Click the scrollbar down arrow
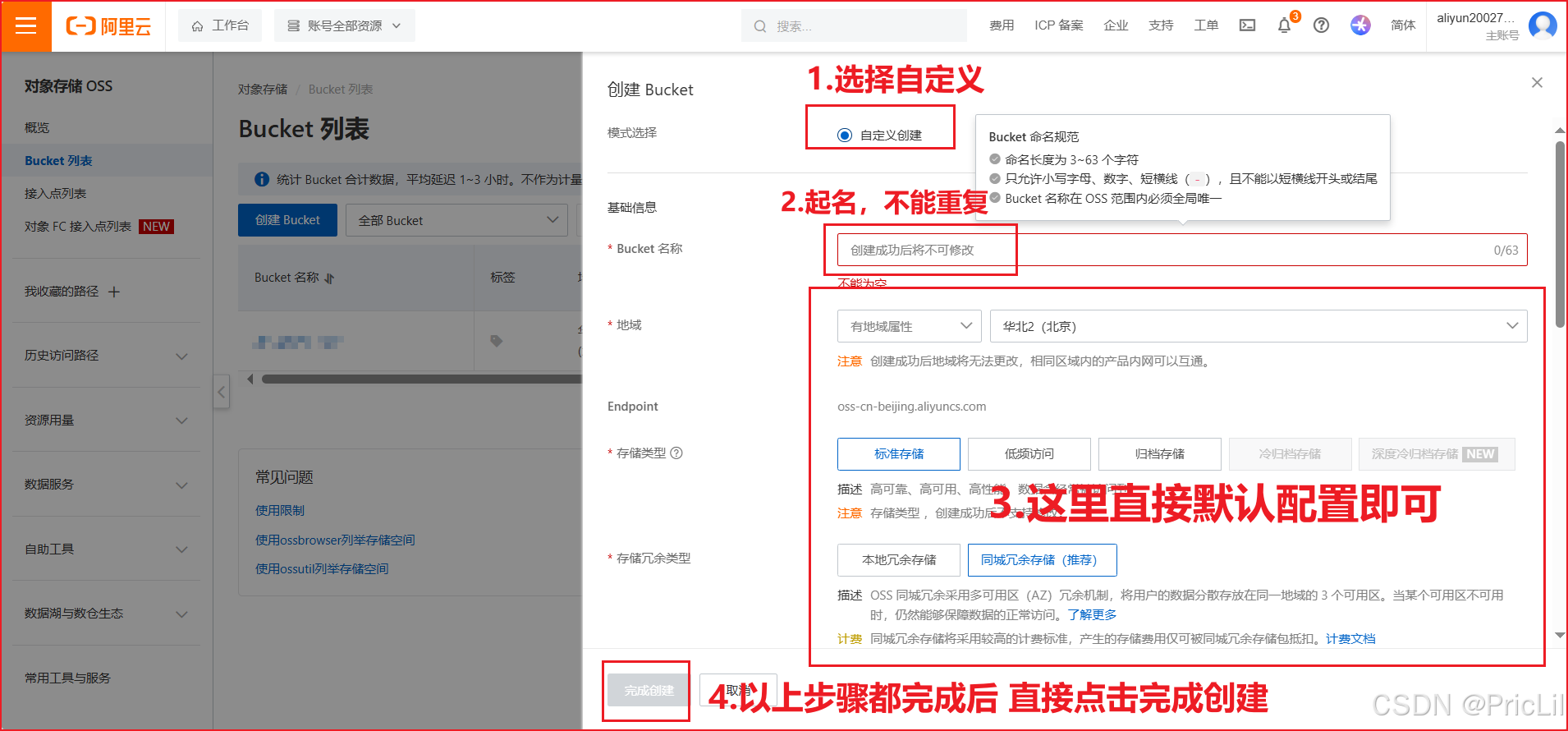 (1560, 635)
